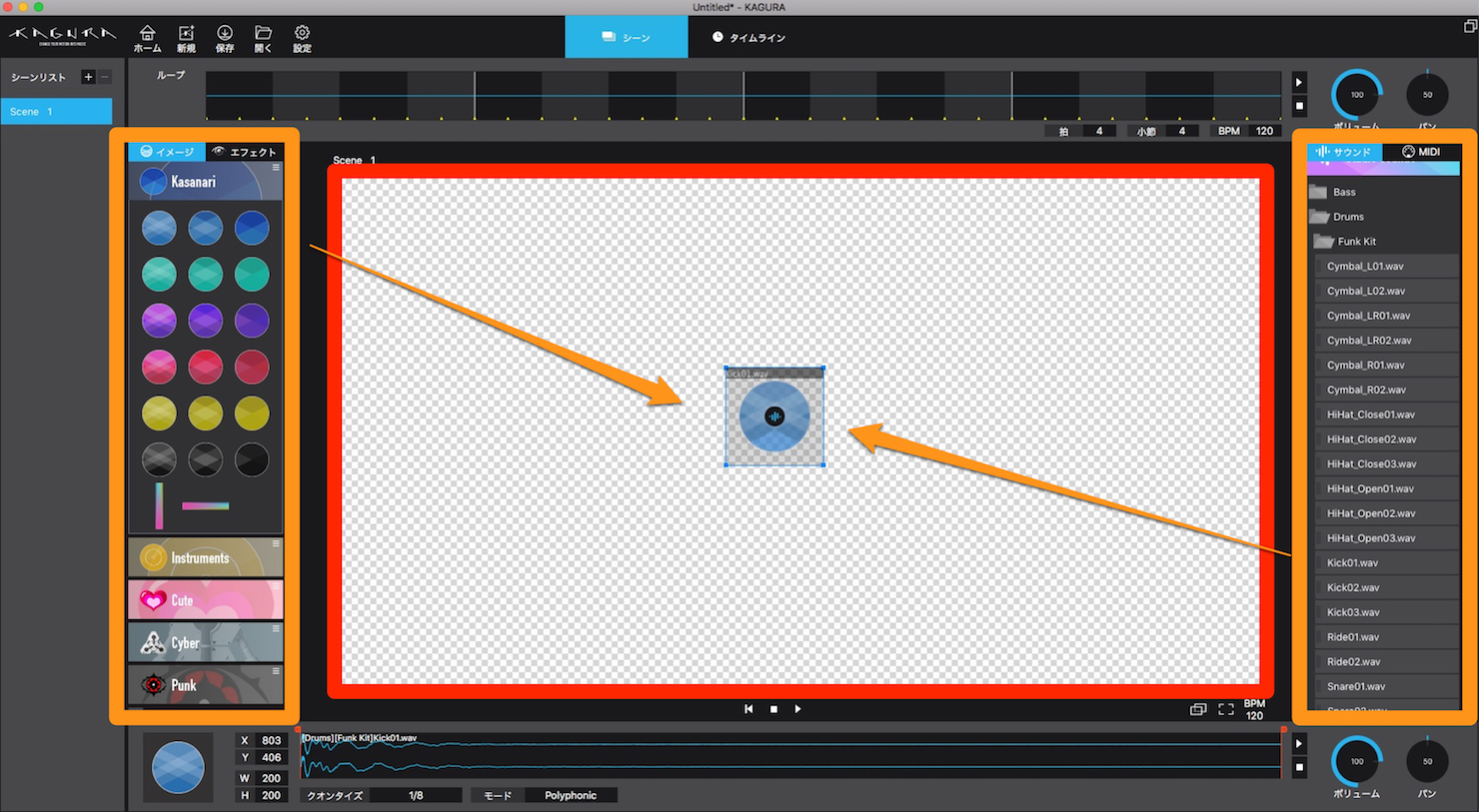
Task: Expand the Instruments image pack
Action: click(x=206, y=557)
